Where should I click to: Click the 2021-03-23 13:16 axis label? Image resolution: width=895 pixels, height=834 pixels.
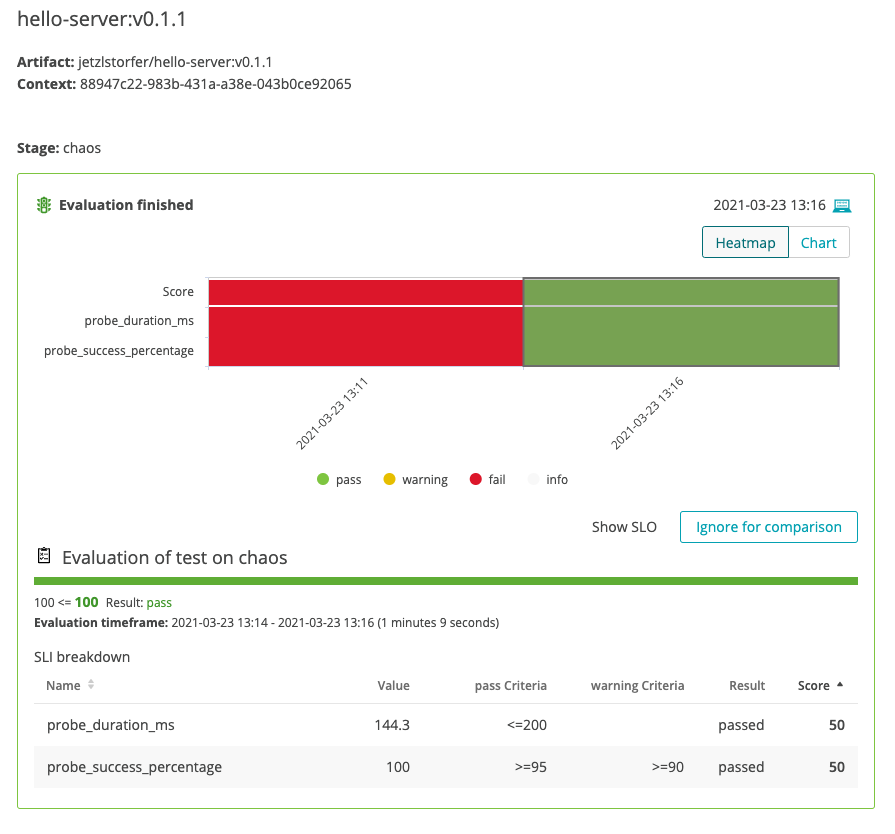(x=647, y=413)
